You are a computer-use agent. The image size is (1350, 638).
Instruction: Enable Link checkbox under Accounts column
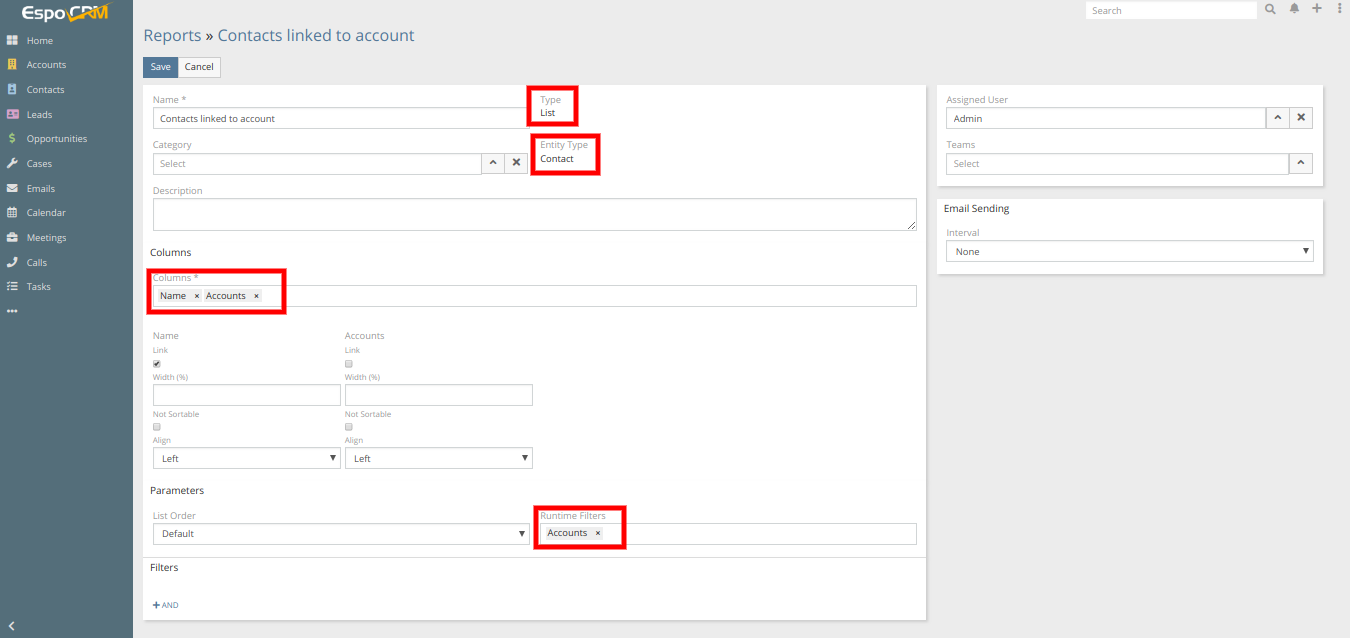click(349, 364)
